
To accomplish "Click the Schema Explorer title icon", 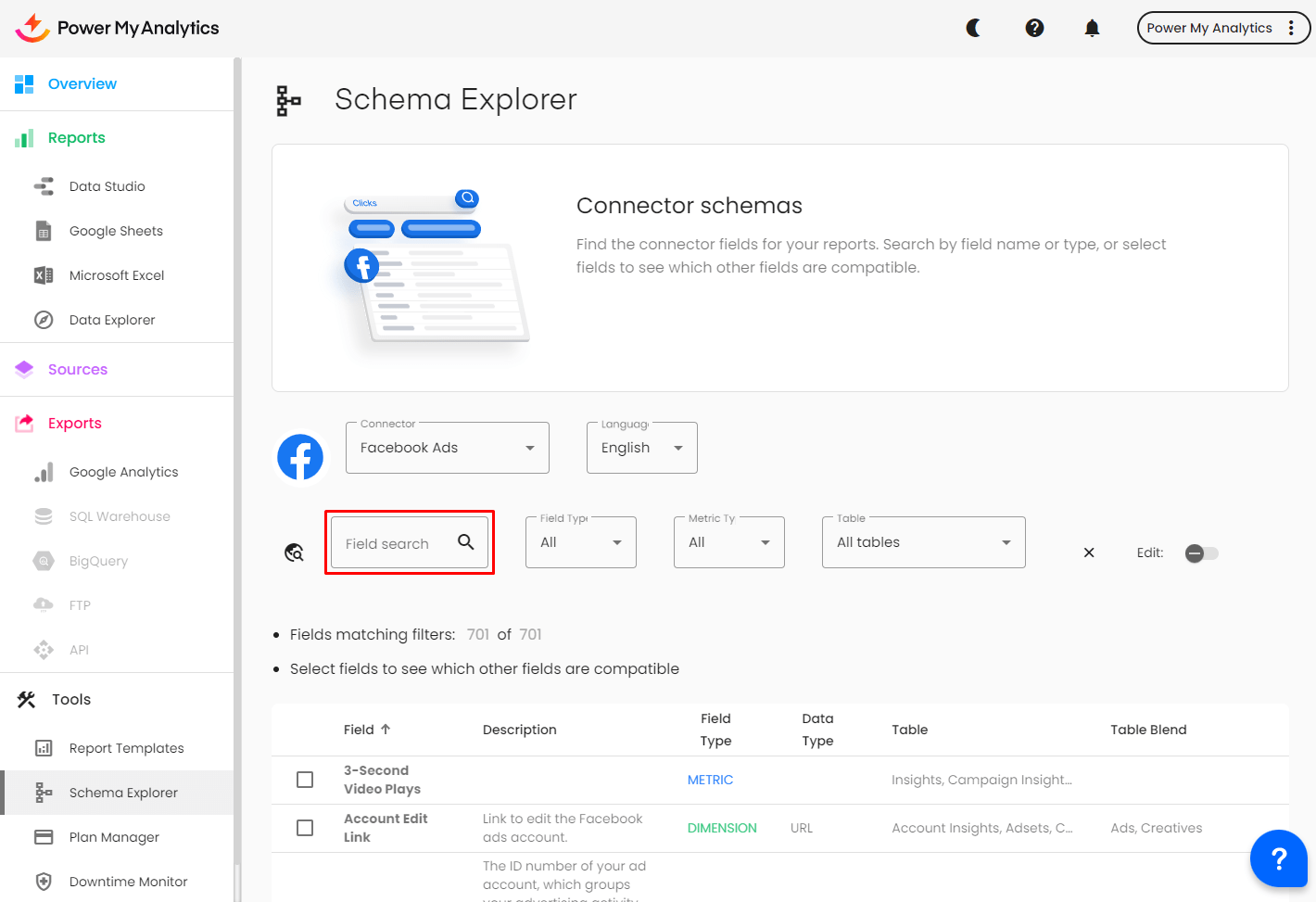I will click(289, 100).
